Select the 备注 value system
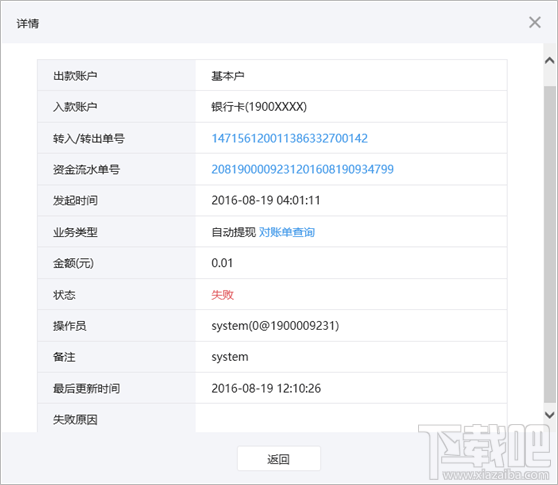This screenshot has height=485, width=558. point(230,357)
